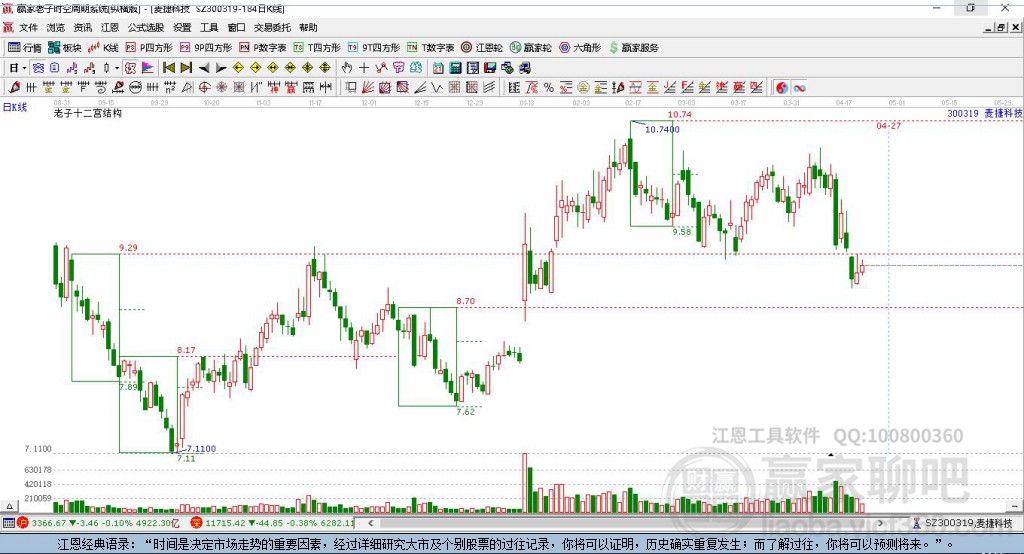1024x554 pixels.
Task: Open 赢家服务 with the dollar icon
Action: tap(633, 48)
